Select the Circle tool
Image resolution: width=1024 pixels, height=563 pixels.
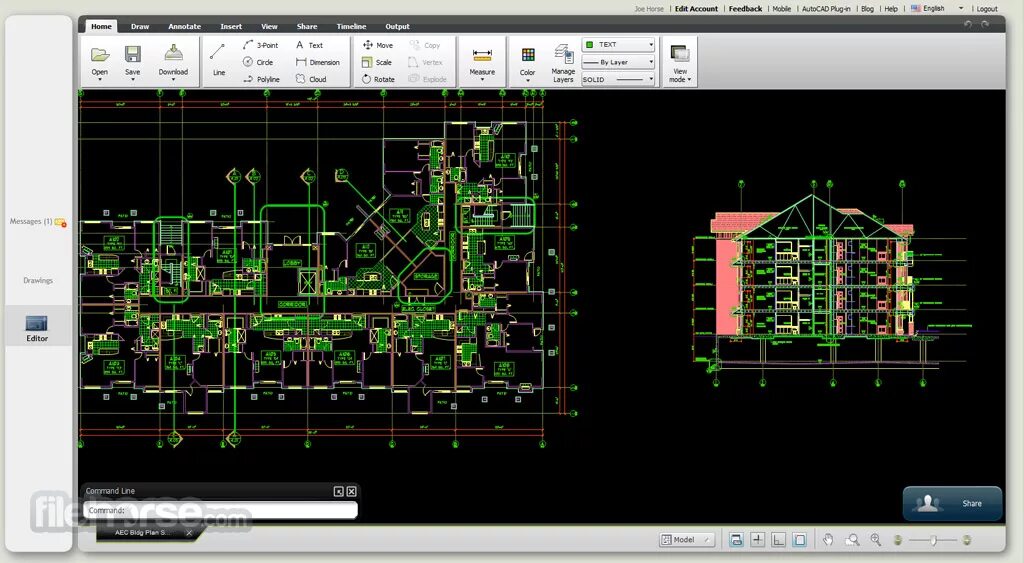pyautogui.click(x=258, y=62)
